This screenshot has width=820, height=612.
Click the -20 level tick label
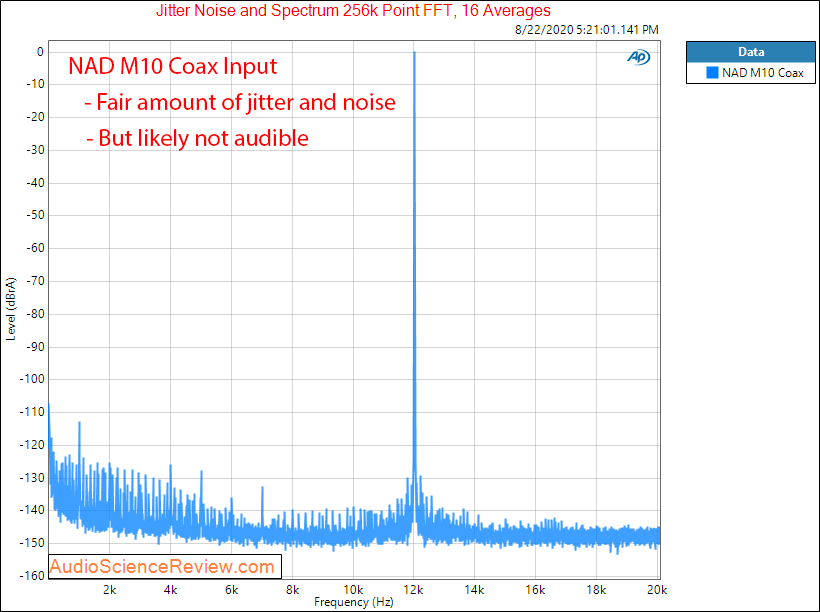tap(36, 117)
